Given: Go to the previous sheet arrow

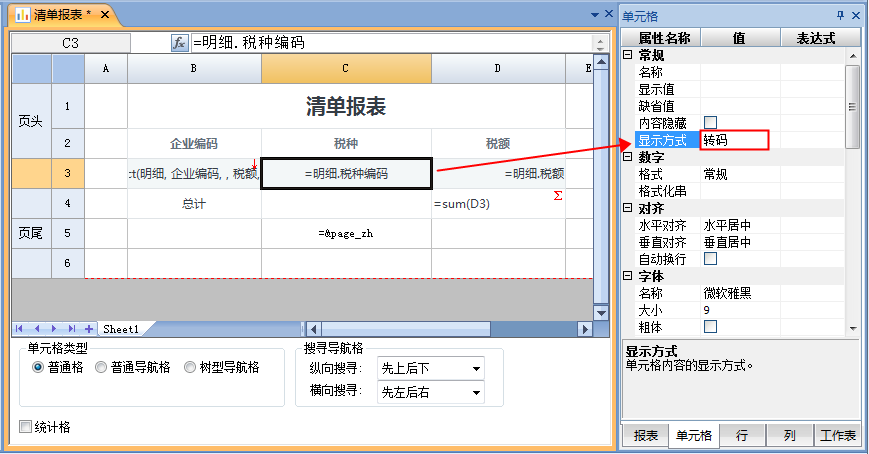Looking at the screenshot, I should tap(38, 329).
